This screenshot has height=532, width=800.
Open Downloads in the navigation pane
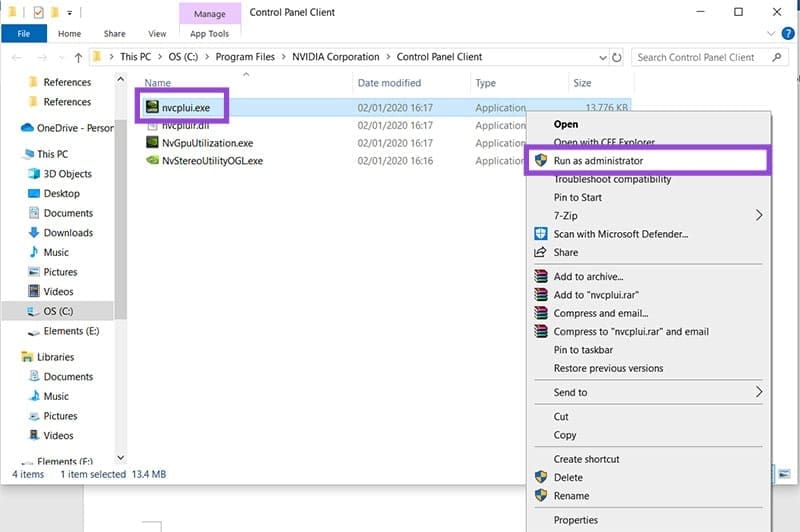tap(61, 233)
